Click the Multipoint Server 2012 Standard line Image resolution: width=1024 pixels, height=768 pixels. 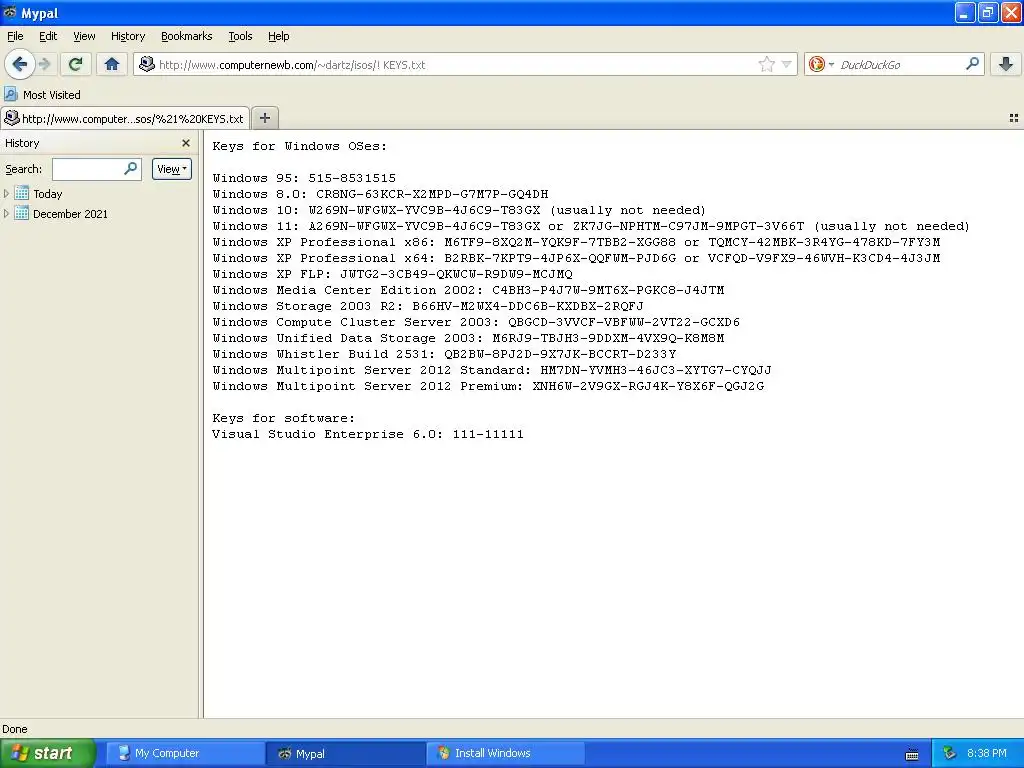coord(492,370)
